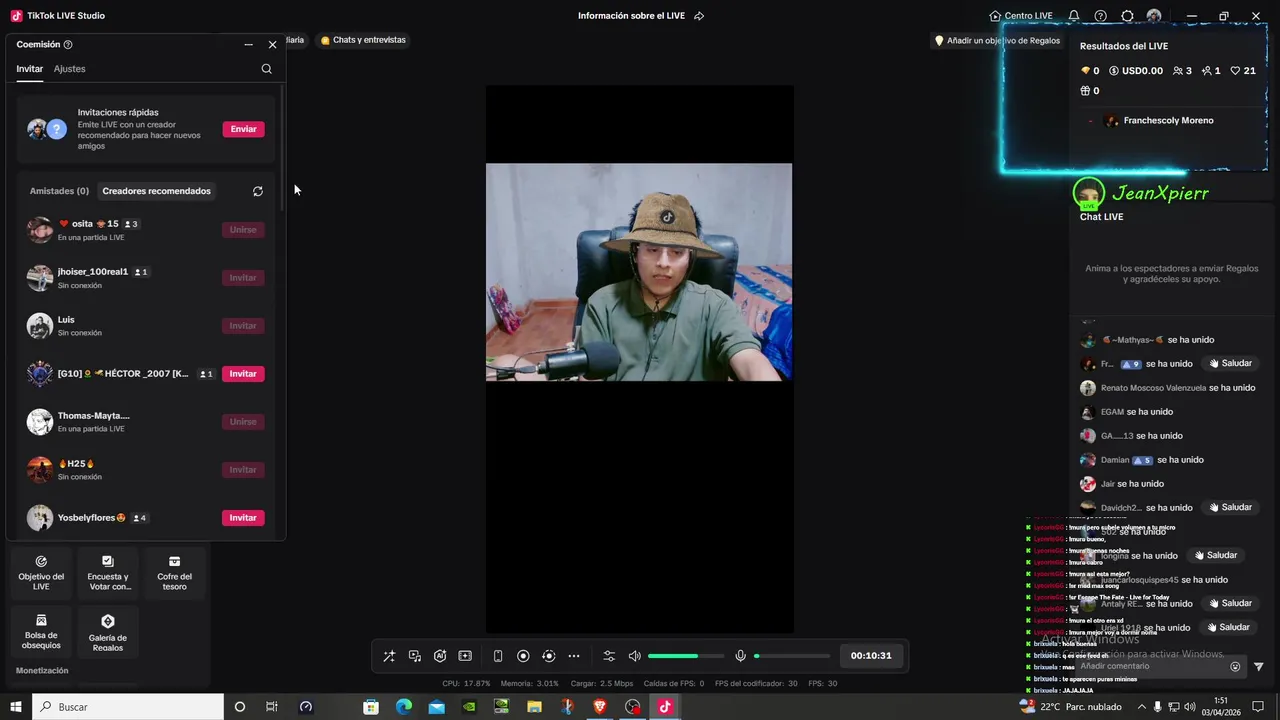Screen dimensions: 1280x720
Task: Open Cofre del tesoro tool
Action: pyautogui.click(x=174, y=573)
